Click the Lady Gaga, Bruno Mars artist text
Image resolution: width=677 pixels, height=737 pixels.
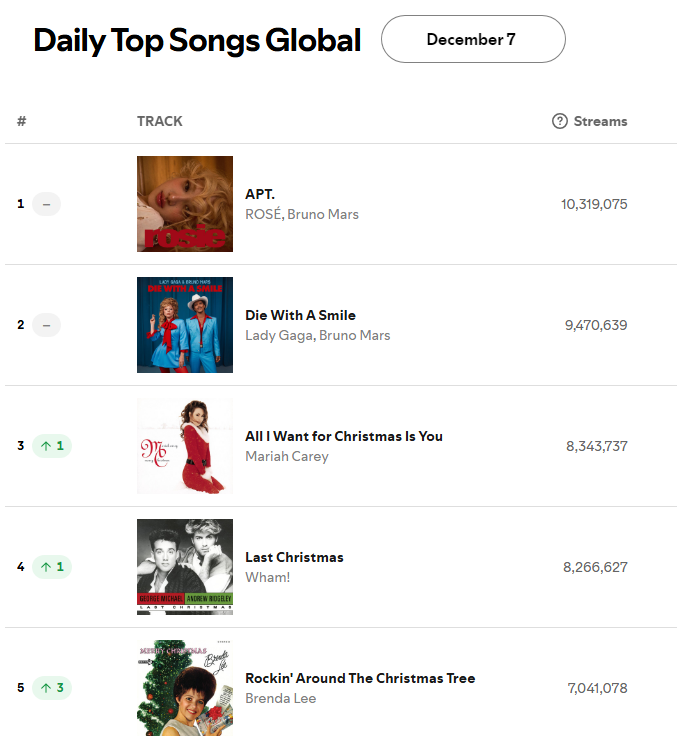tap(318, 336)
